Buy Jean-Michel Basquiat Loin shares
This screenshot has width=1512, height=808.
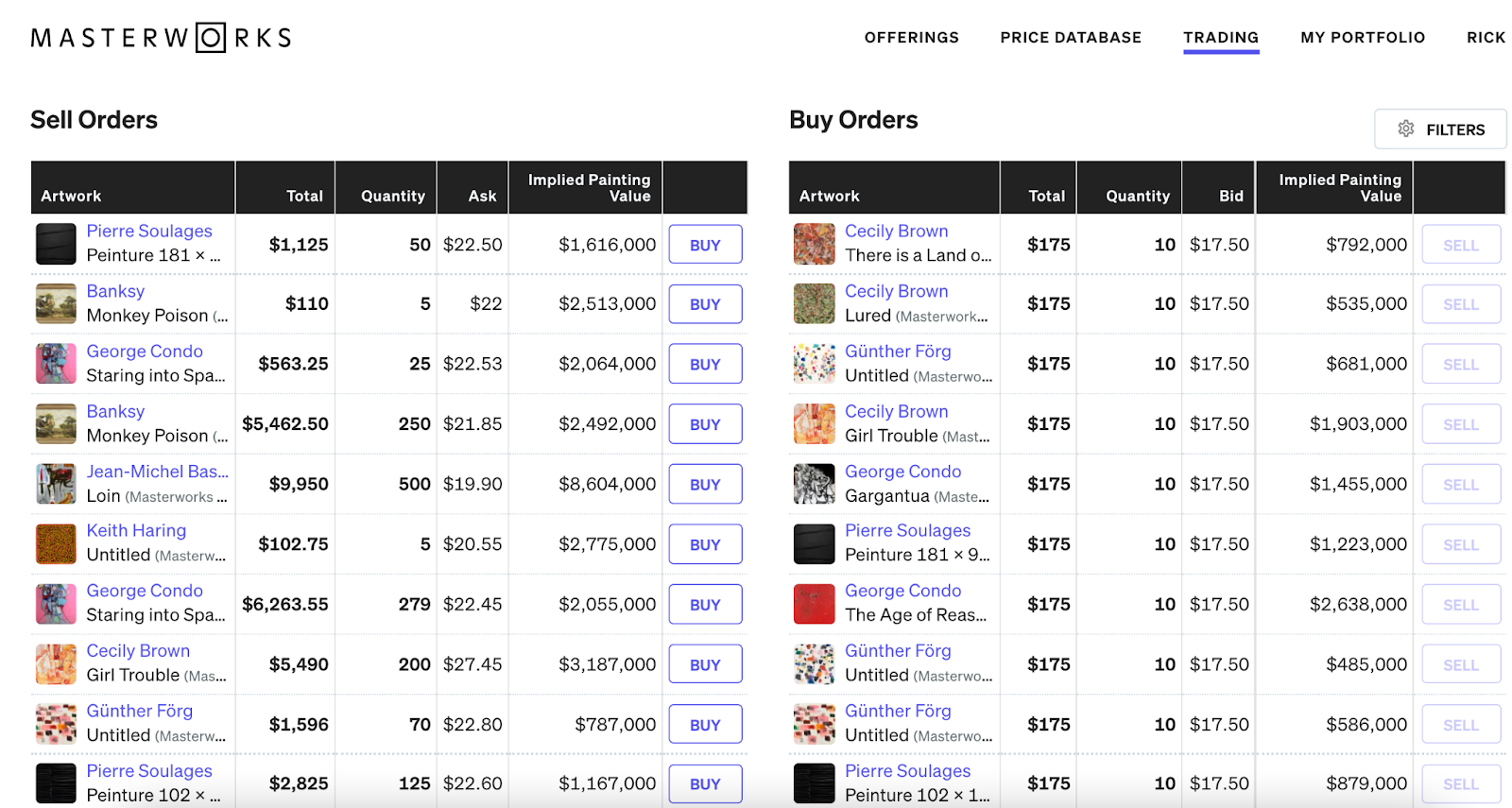705,484
